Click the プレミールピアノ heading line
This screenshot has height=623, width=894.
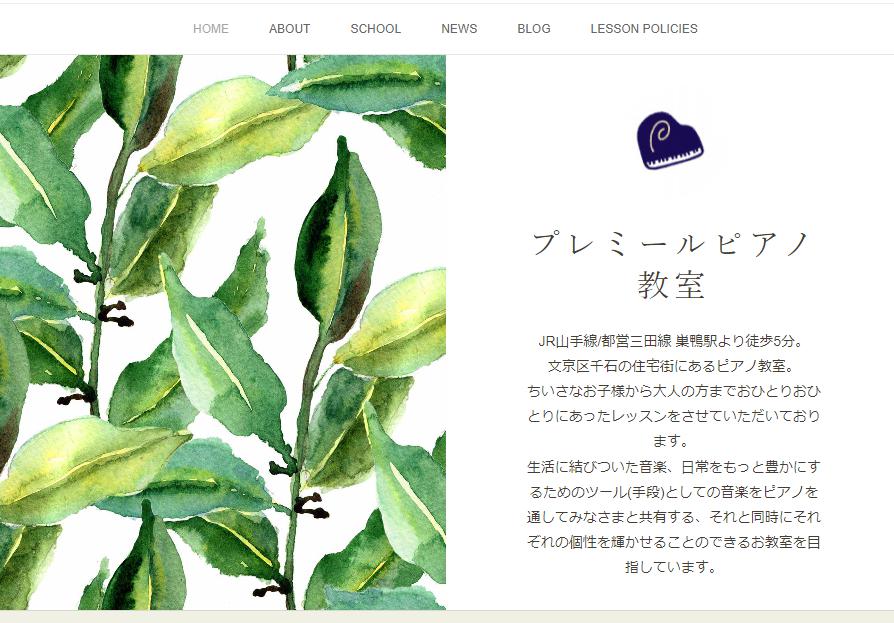coord(671,243)
